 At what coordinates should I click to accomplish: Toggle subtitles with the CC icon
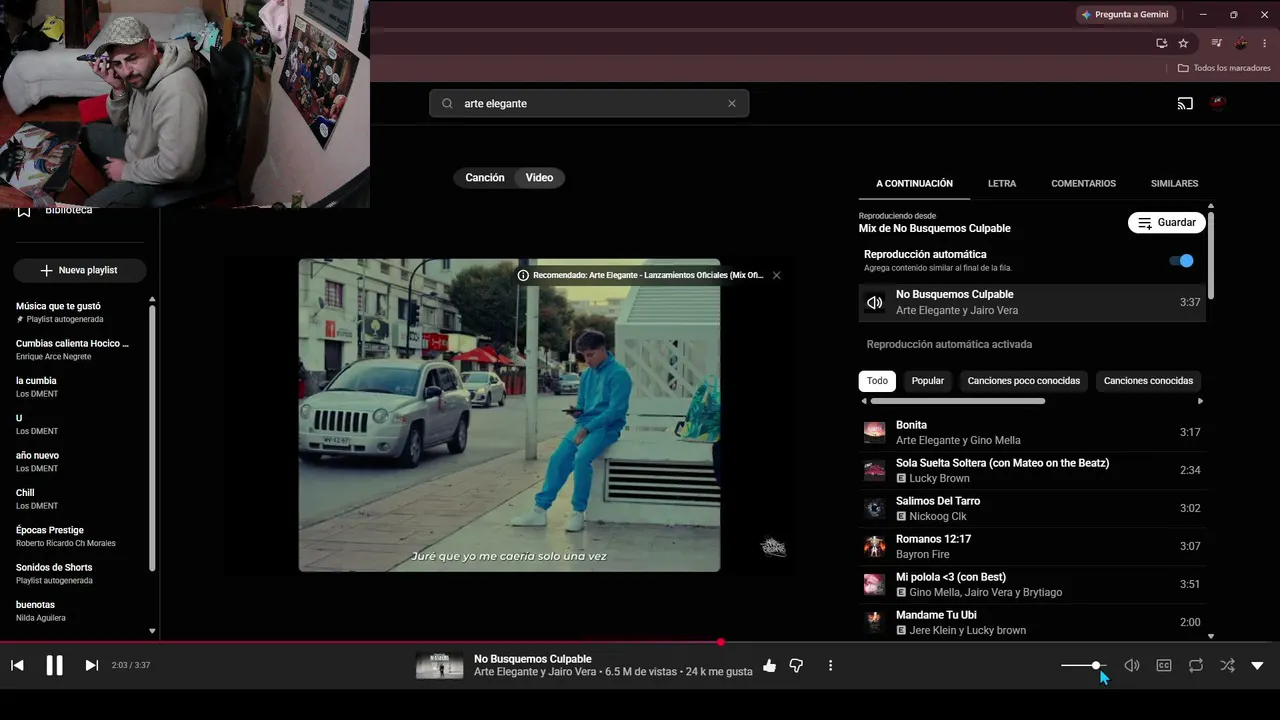[x=1164, y=665]
